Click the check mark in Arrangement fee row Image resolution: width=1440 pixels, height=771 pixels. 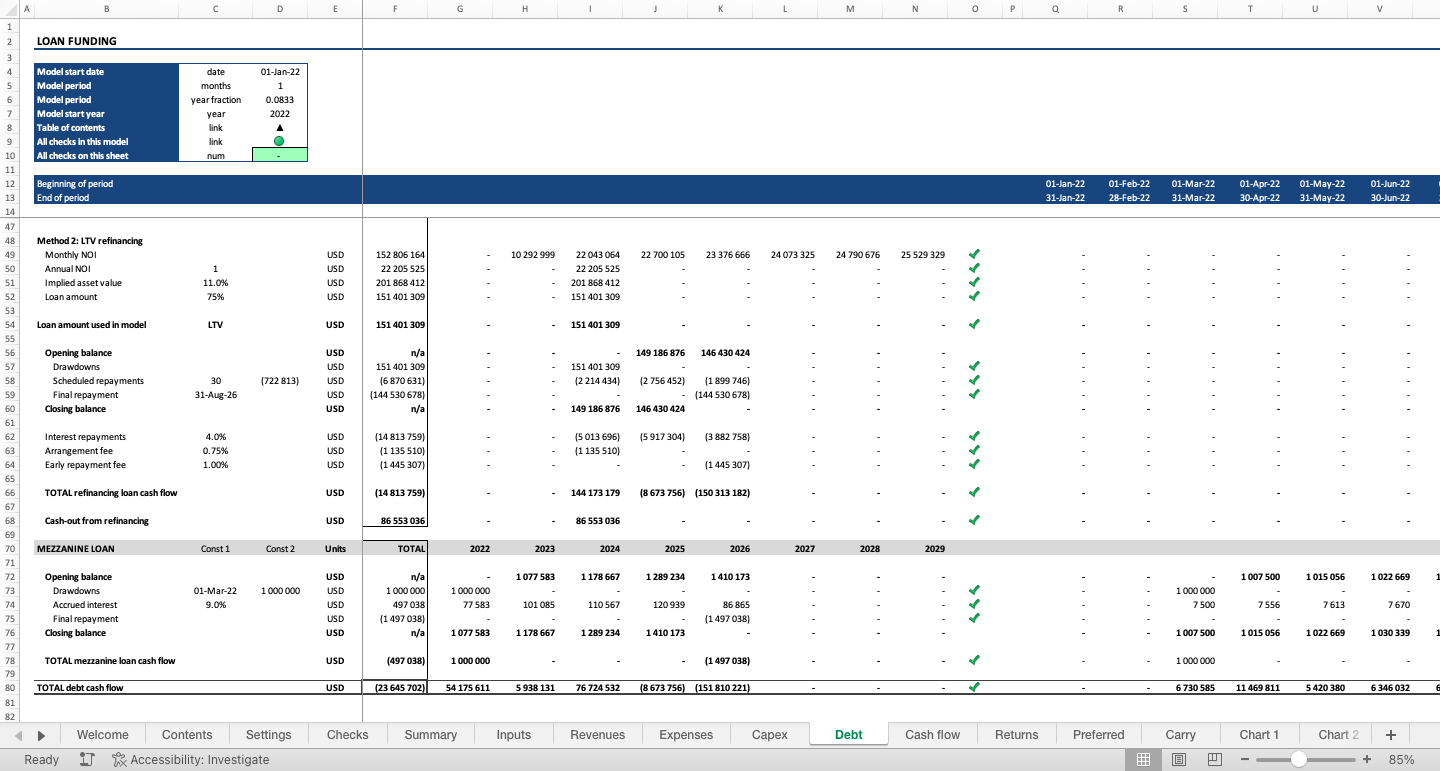[x=974, y=450]
